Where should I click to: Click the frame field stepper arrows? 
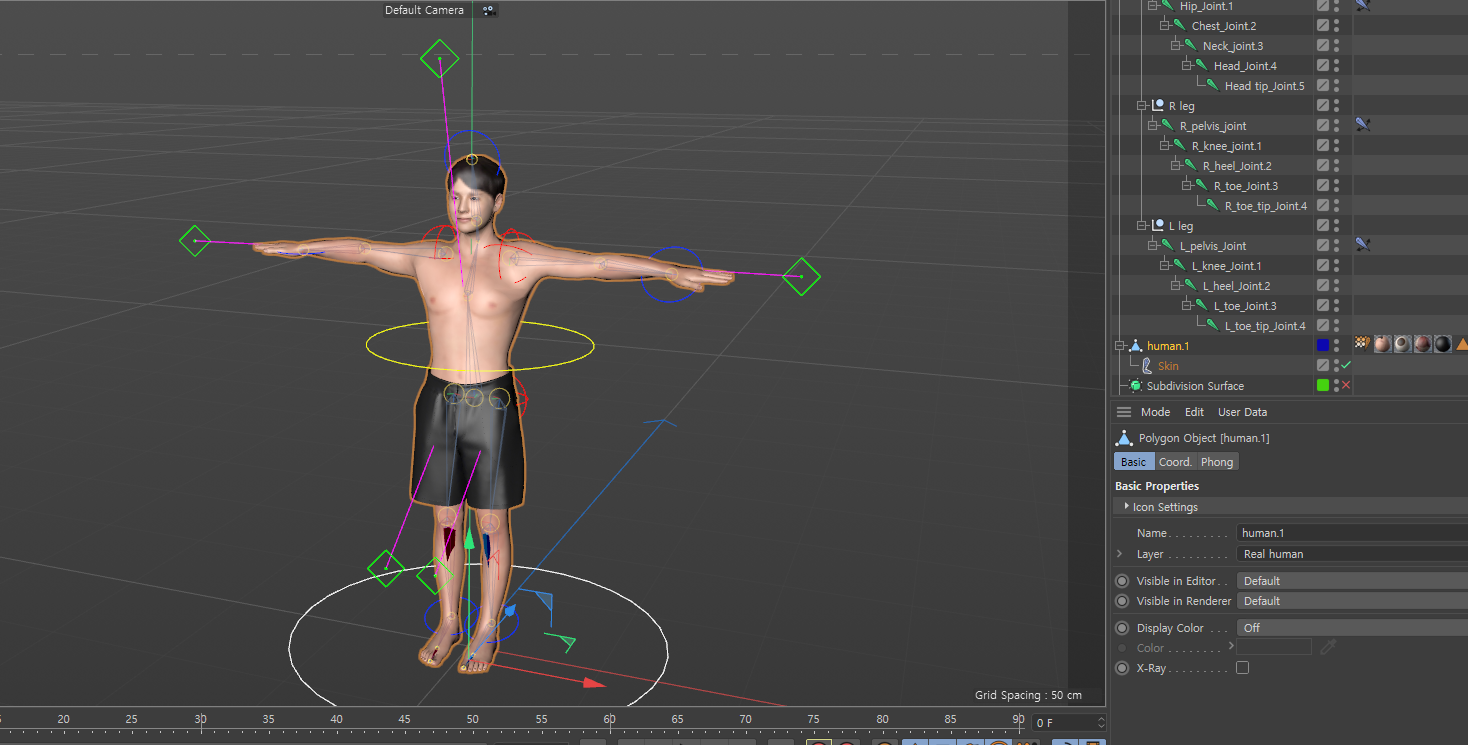1102,722
